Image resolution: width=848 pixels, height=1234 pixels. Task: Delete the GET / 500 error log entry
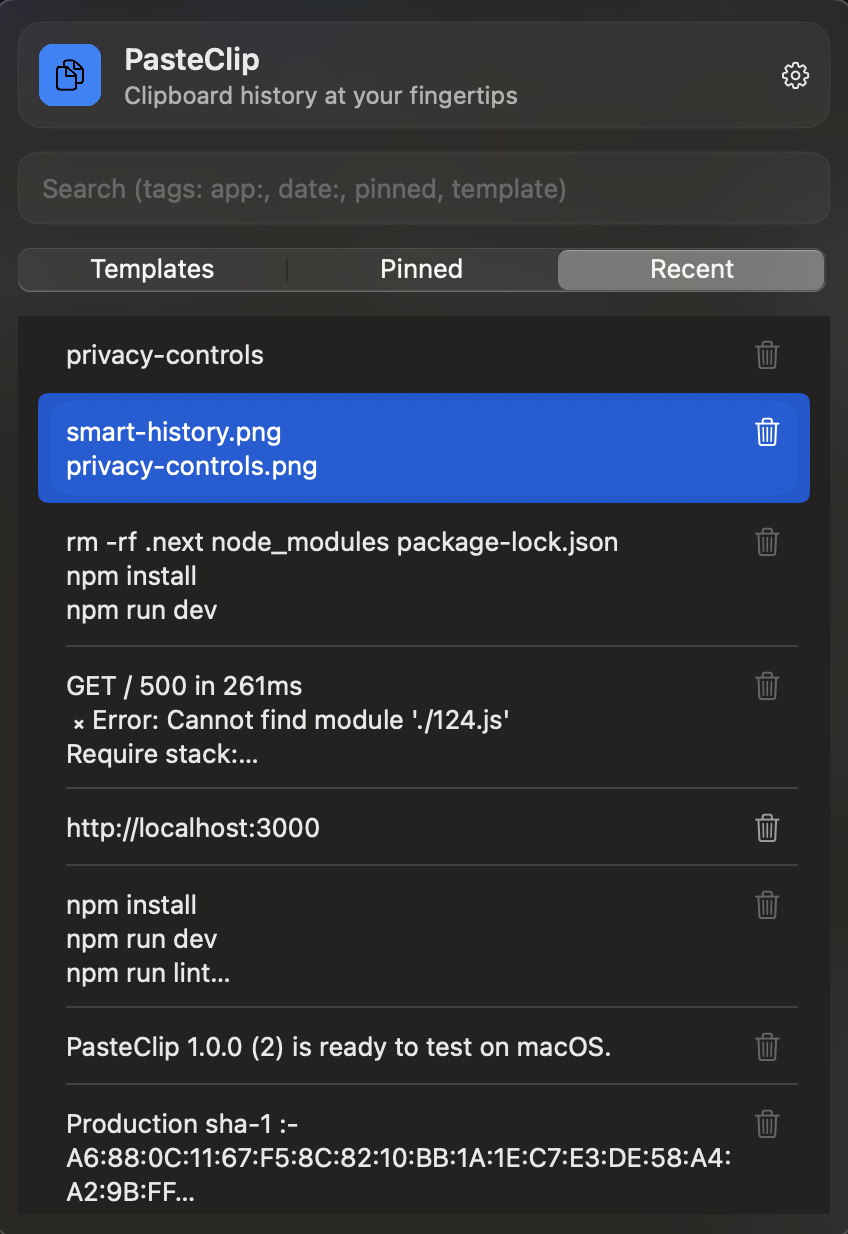766,686
